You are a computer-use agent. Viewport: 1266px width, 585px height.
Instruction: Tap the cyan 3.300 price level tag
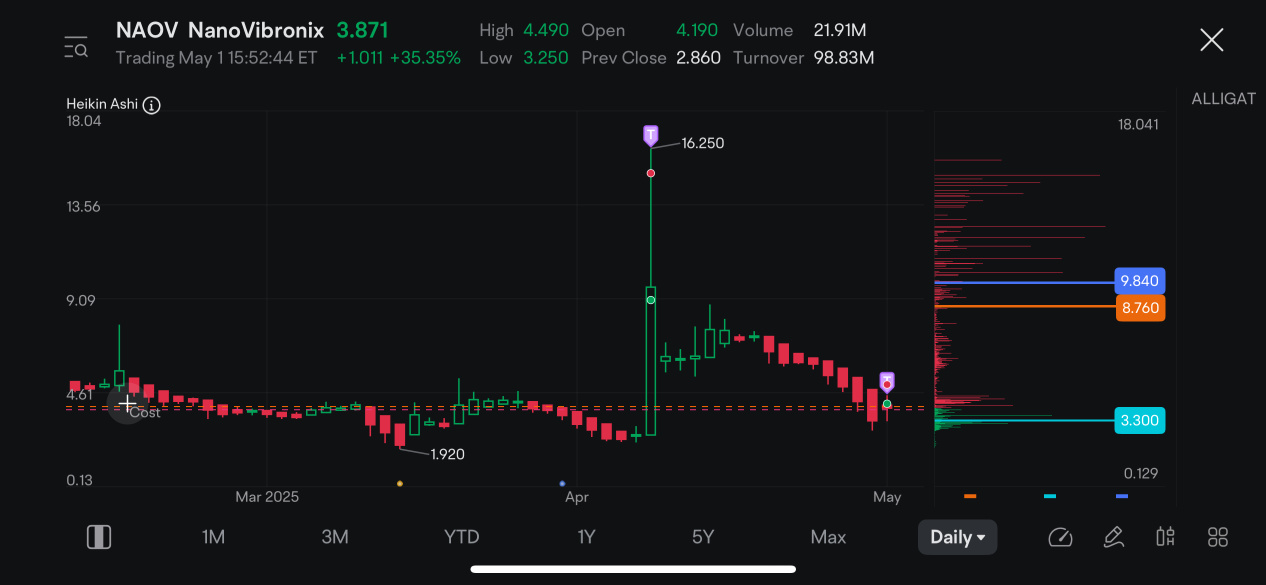click(1140, 420)
